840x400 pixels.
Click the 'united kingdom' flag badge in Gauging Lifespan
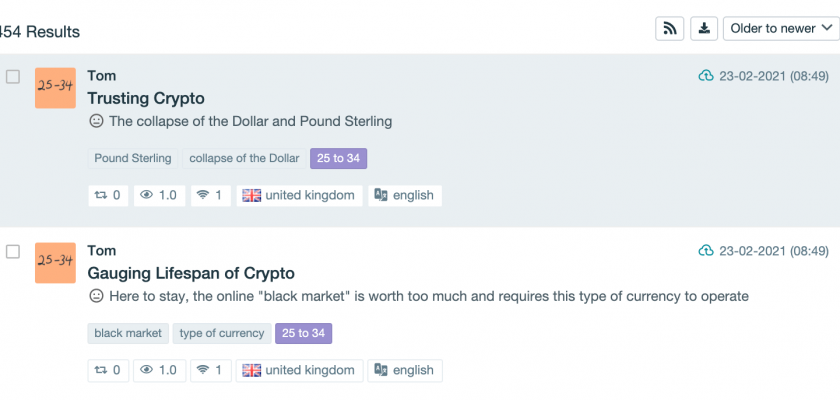(x=299, y=370)
